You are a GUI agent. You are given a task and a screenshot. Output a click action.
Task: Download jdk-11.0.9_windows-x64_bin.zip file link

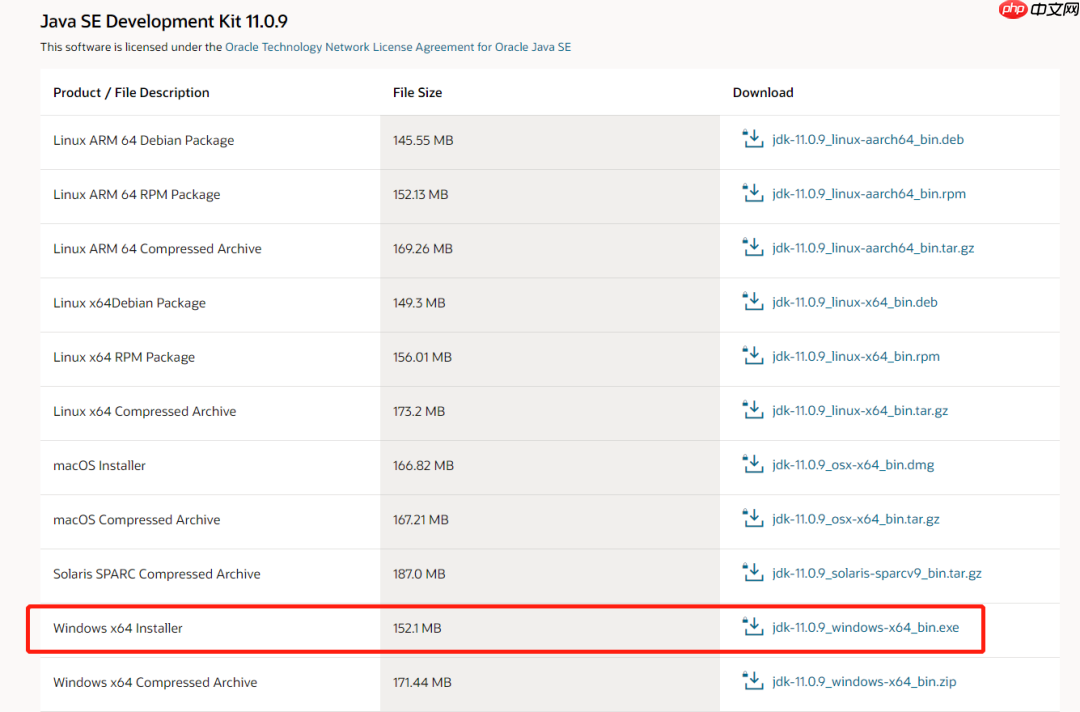coord(864,682)
